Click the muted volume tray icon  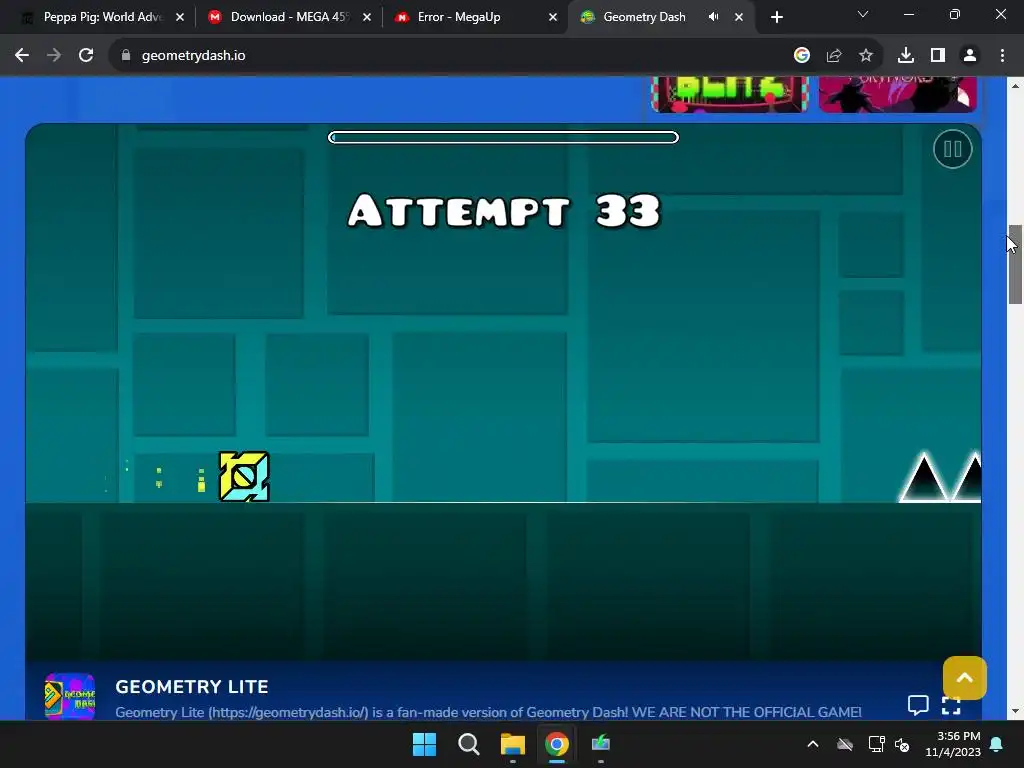(902, 744)
